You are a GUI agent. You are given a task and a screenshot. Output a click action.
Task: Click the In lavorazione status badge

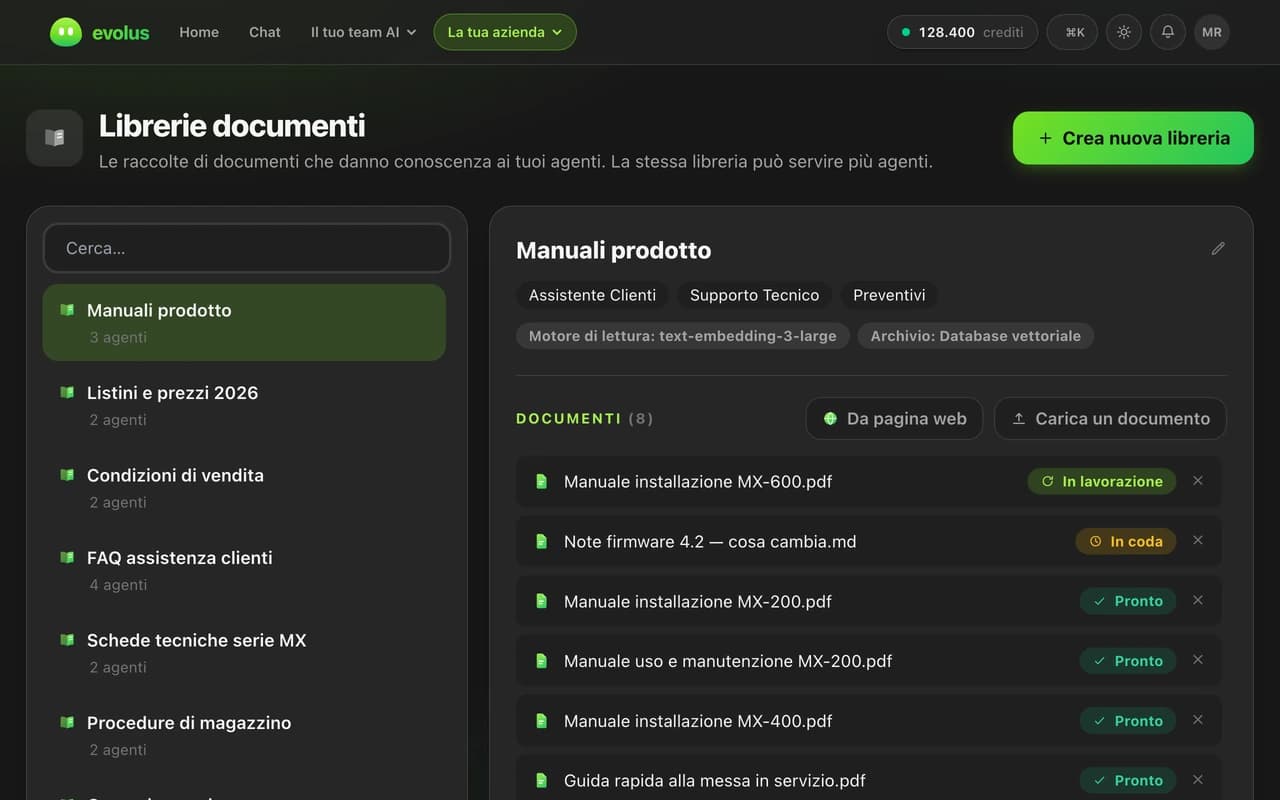(x=1102, y=481)
